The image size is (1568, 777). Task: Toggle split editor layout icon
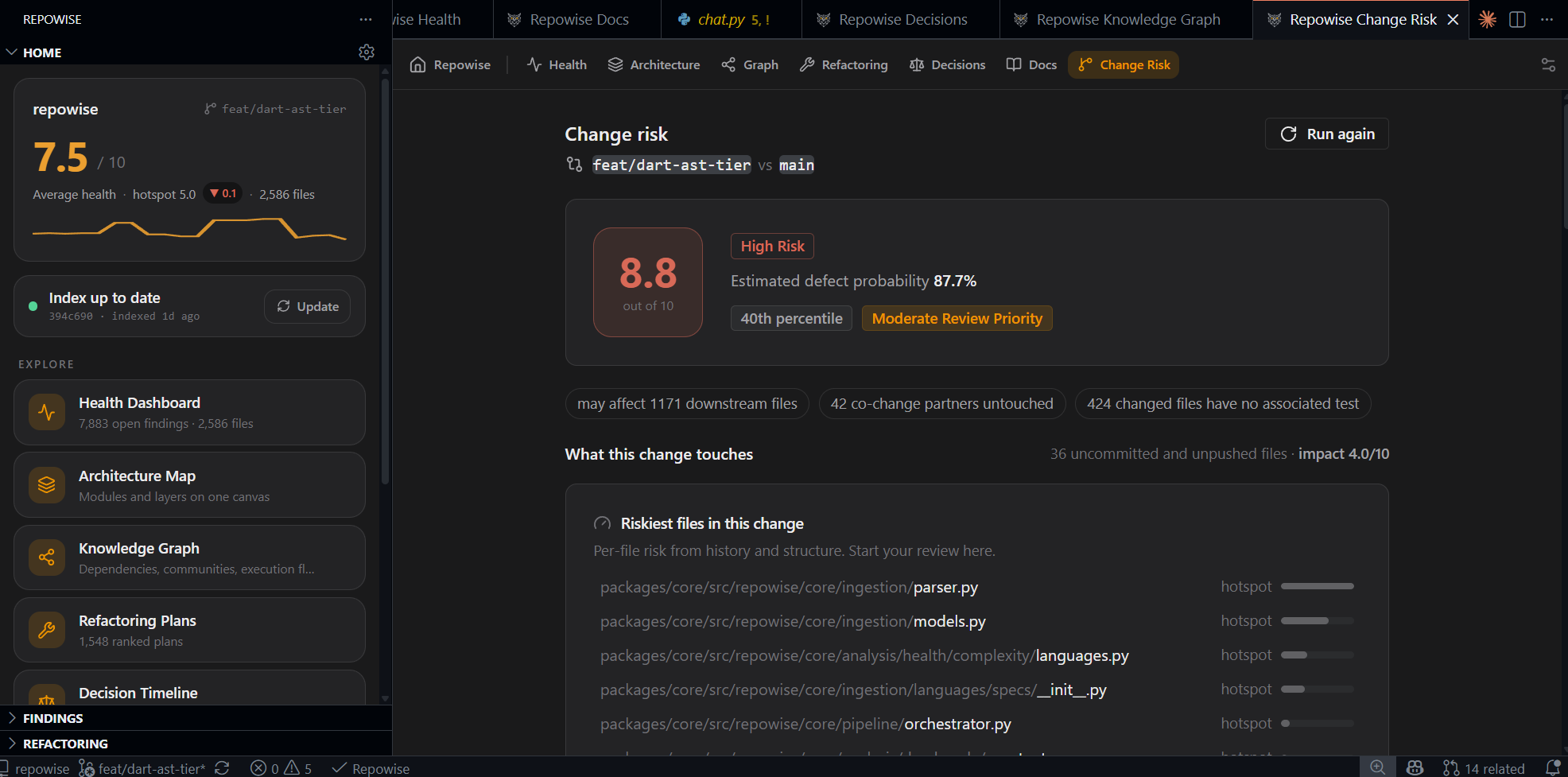pyautogui.click(x=1517, y=19)
